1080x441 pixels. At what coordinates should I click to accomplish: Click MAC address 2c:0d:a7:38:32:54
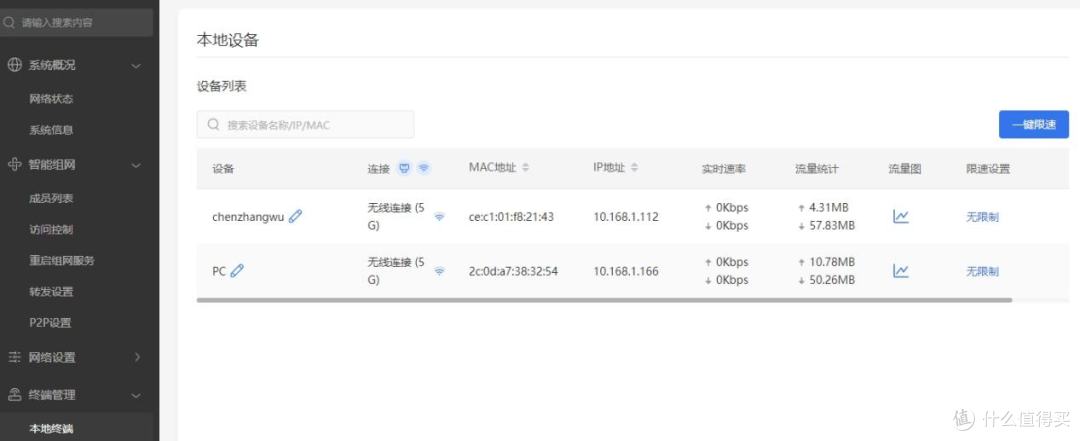pos(513,271)
